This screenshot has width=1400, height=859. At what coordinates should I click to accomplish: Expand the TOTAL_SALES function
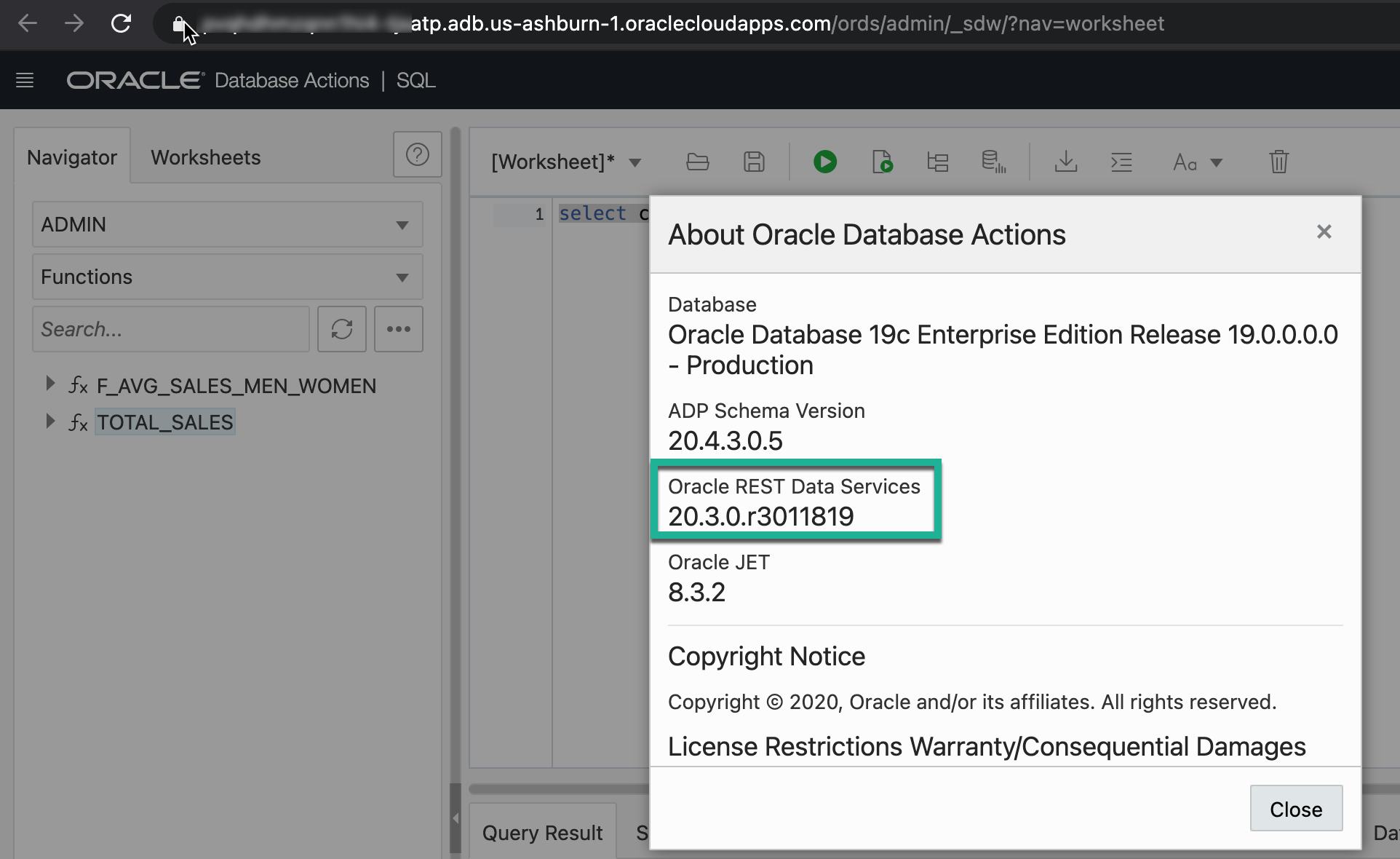[49, 421]
